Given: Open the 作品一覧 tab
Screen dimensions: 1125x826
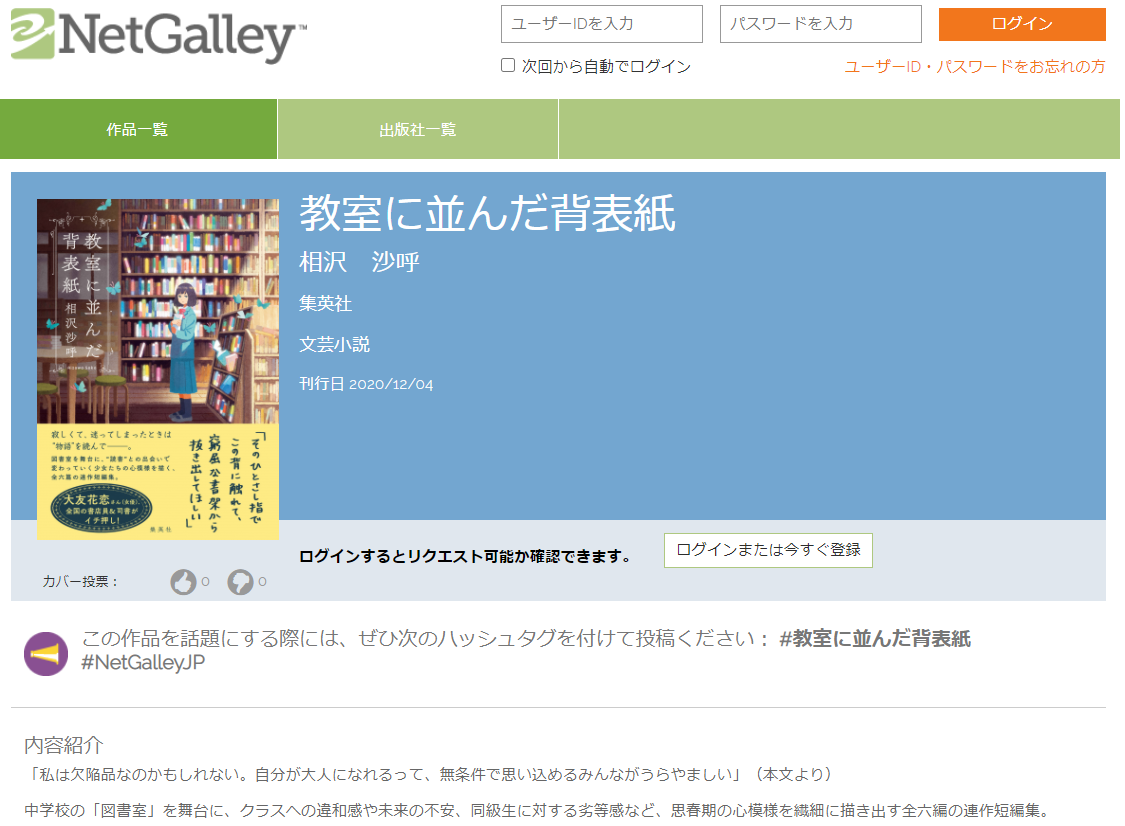Looking at the screenshot, I should tap(138, 129).
